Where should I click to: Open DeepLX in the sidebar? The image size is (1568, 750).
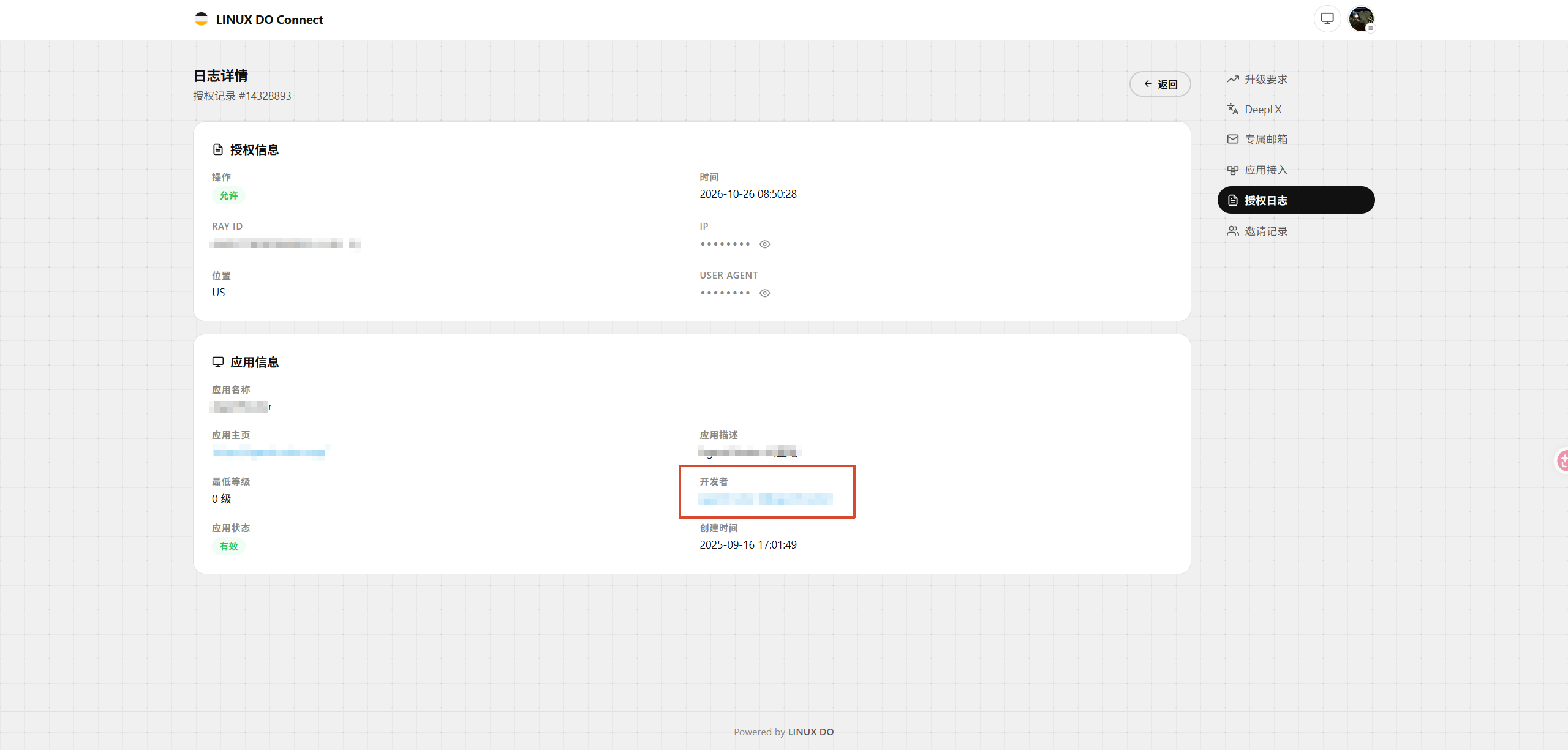click(x=1296, y=109)
